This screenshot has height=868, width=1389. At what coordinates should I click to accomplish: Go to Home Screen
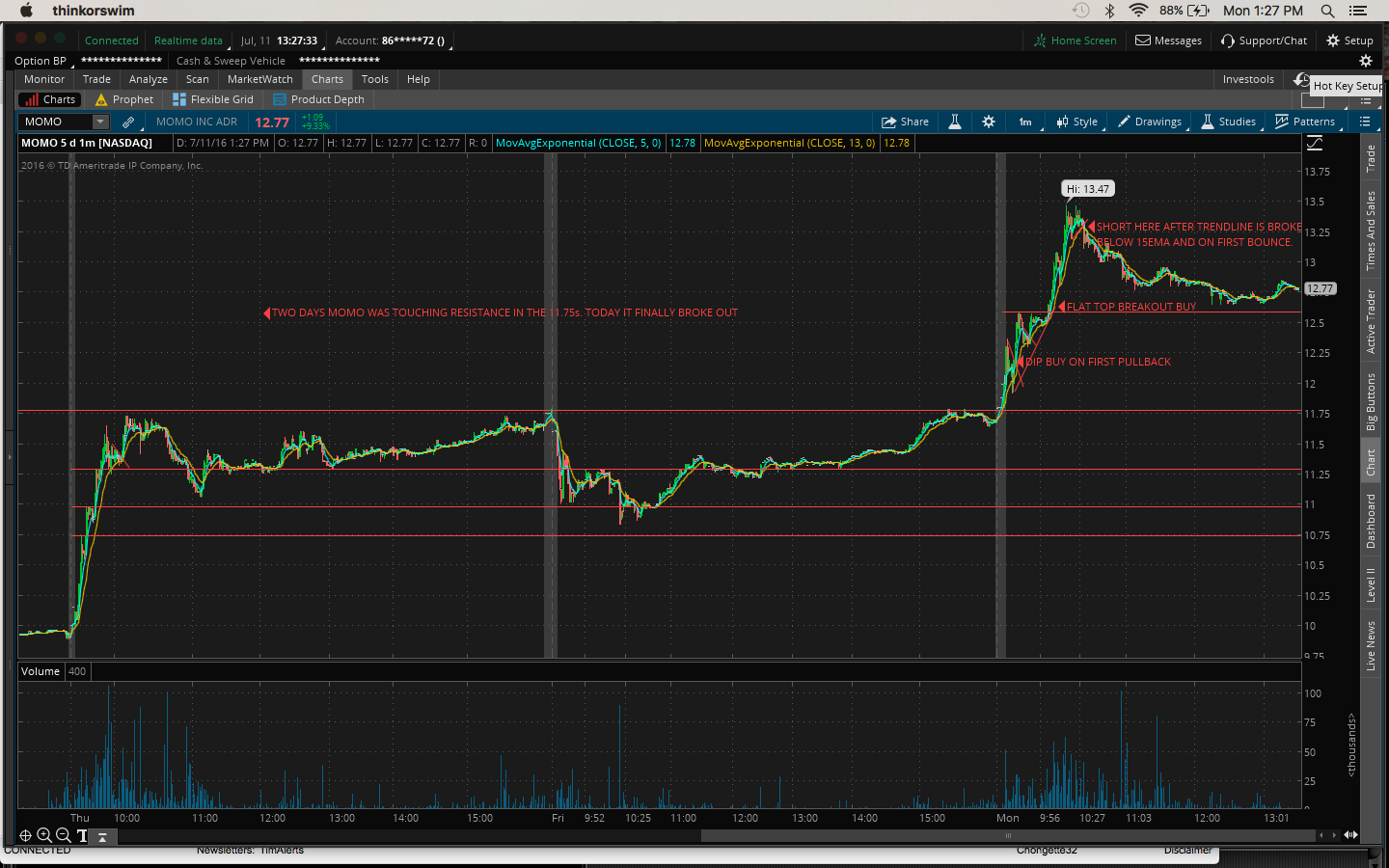tap(1075, 41)
